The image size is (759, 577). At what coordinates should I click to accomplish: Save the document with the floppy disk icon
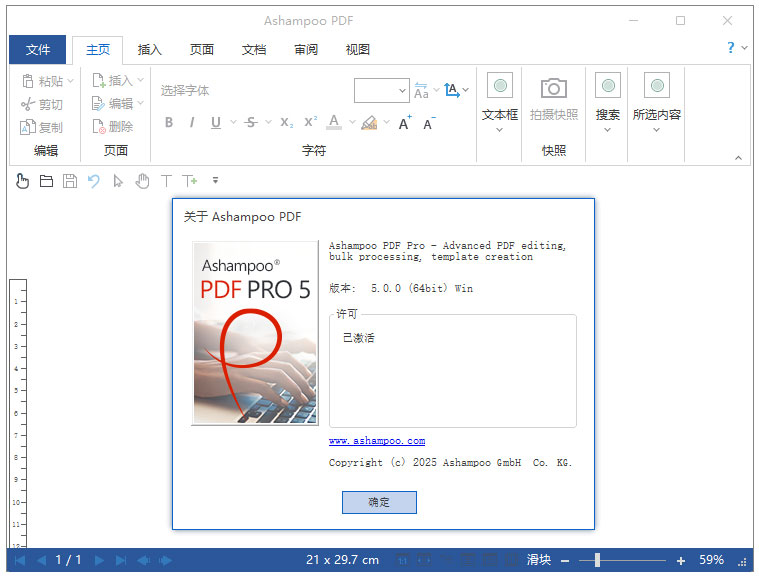(x=70, y=181)
